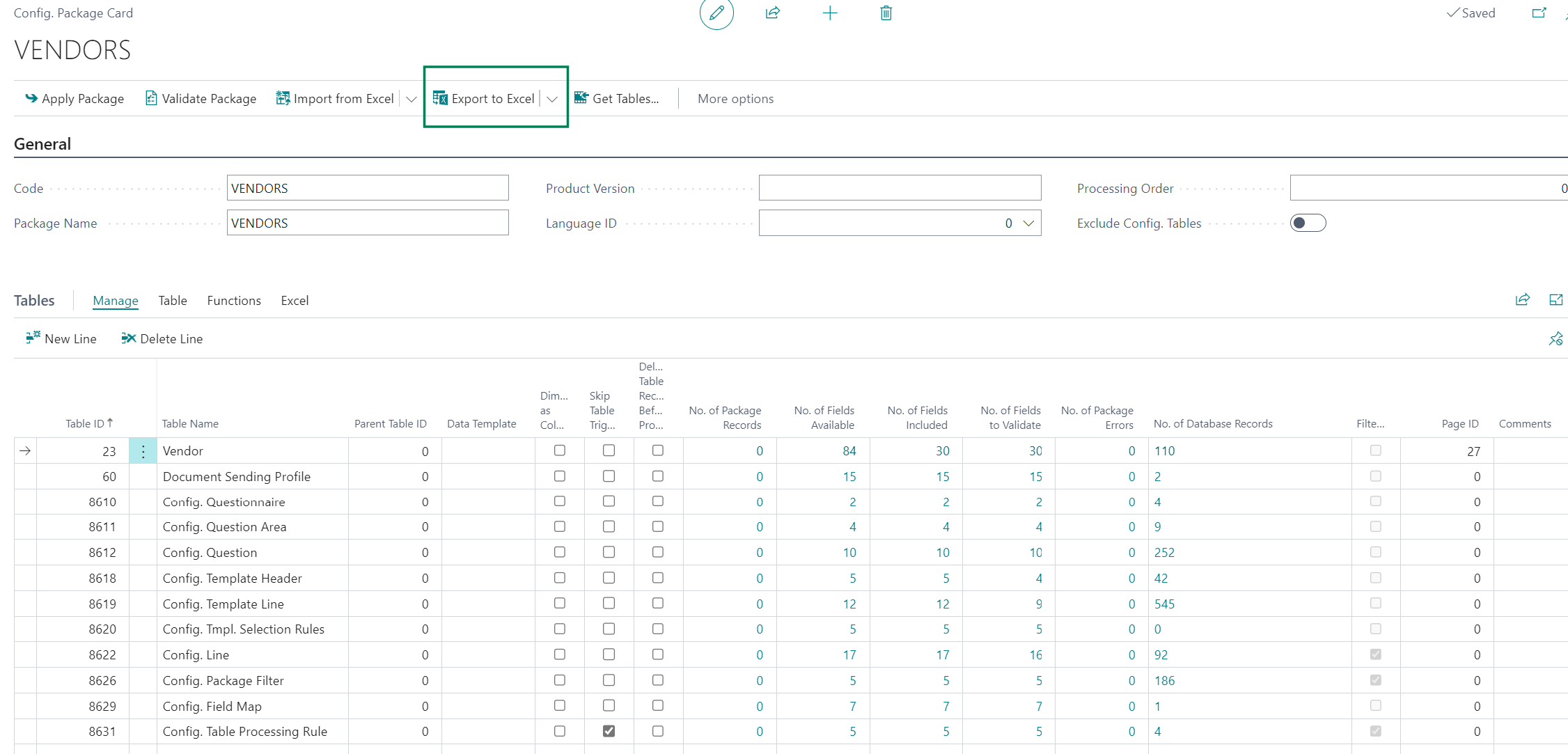Click the trash can delete icon
1568x754 pixels.
tap(886, 13)
